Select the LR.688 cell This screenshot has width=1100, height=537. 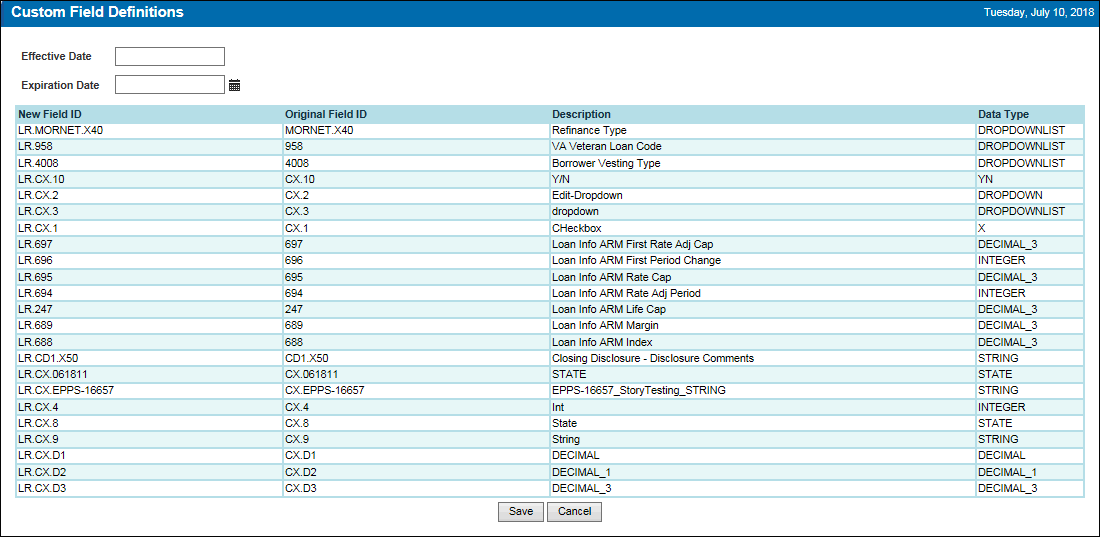point(149,342)
